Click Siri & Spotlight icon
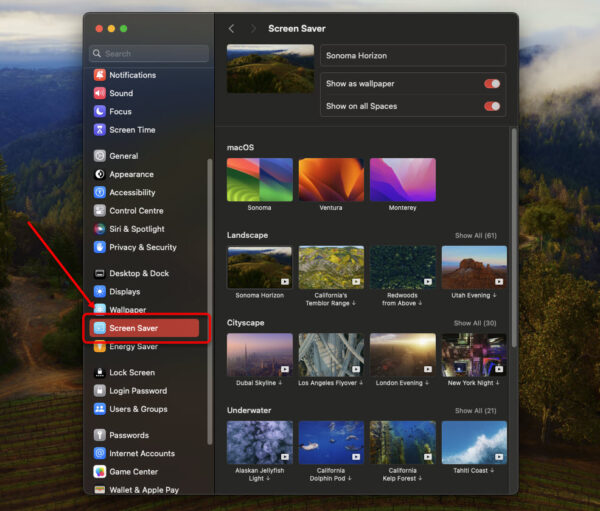This screenshot has height=511, width=600. click(x=99, y=229)
